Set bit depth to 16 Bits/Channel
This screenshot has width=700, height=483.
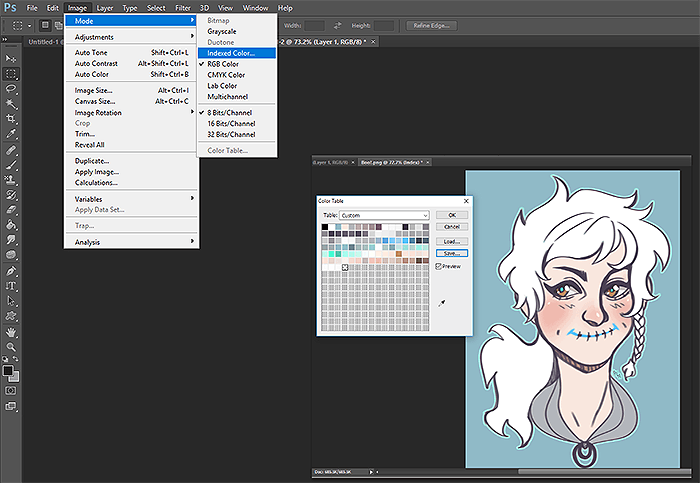pyautogui.click(x=231, y=123)
